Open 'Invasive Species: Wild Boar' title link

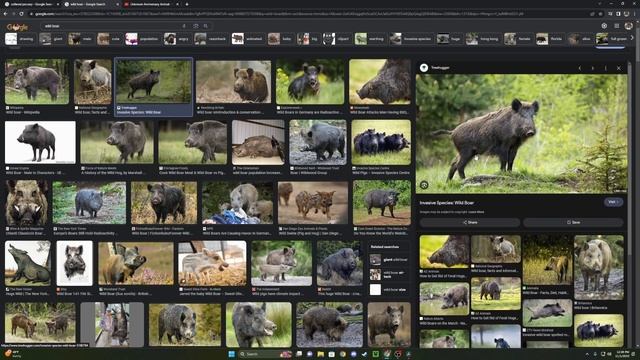447,202
